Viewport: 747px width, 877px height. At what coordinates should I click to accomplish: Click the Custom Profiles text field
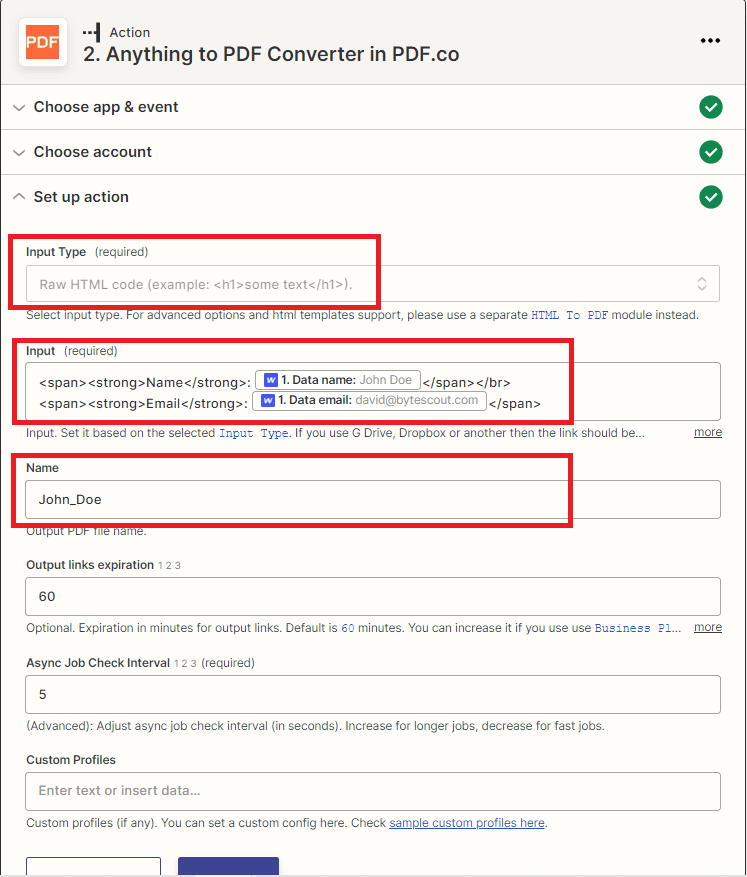click(x=372, y=789)
